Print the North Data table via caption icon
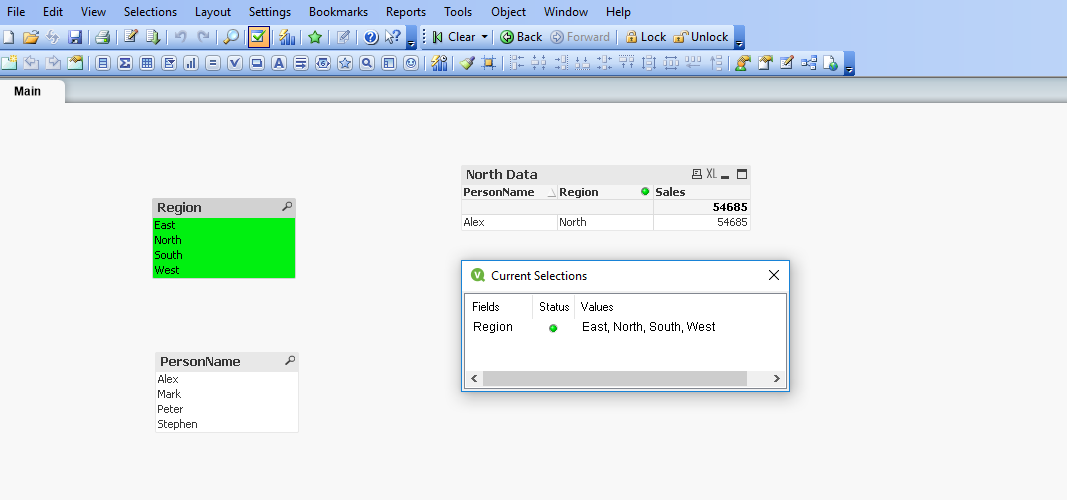Image resolution: width=1067 pixels, height=500 pixels. (697, 174)
